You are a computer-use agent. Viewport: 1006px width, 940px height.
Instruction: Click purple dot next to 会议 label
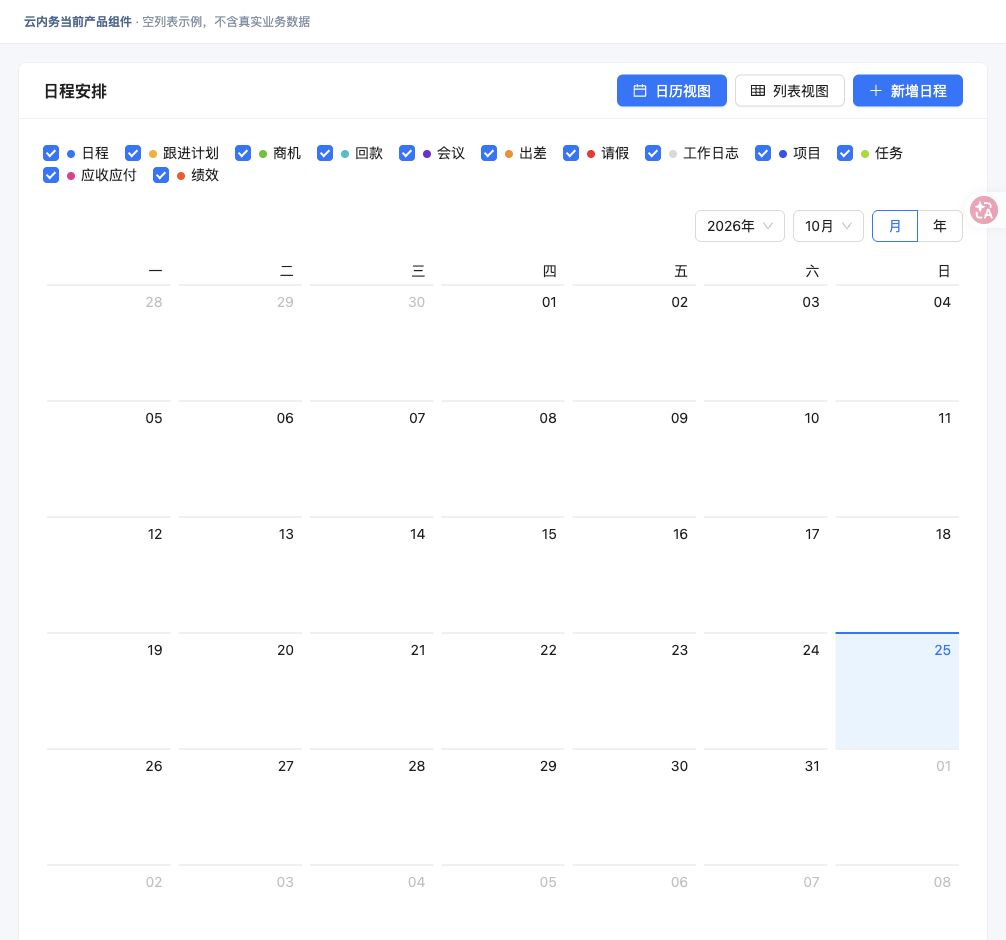427,153
